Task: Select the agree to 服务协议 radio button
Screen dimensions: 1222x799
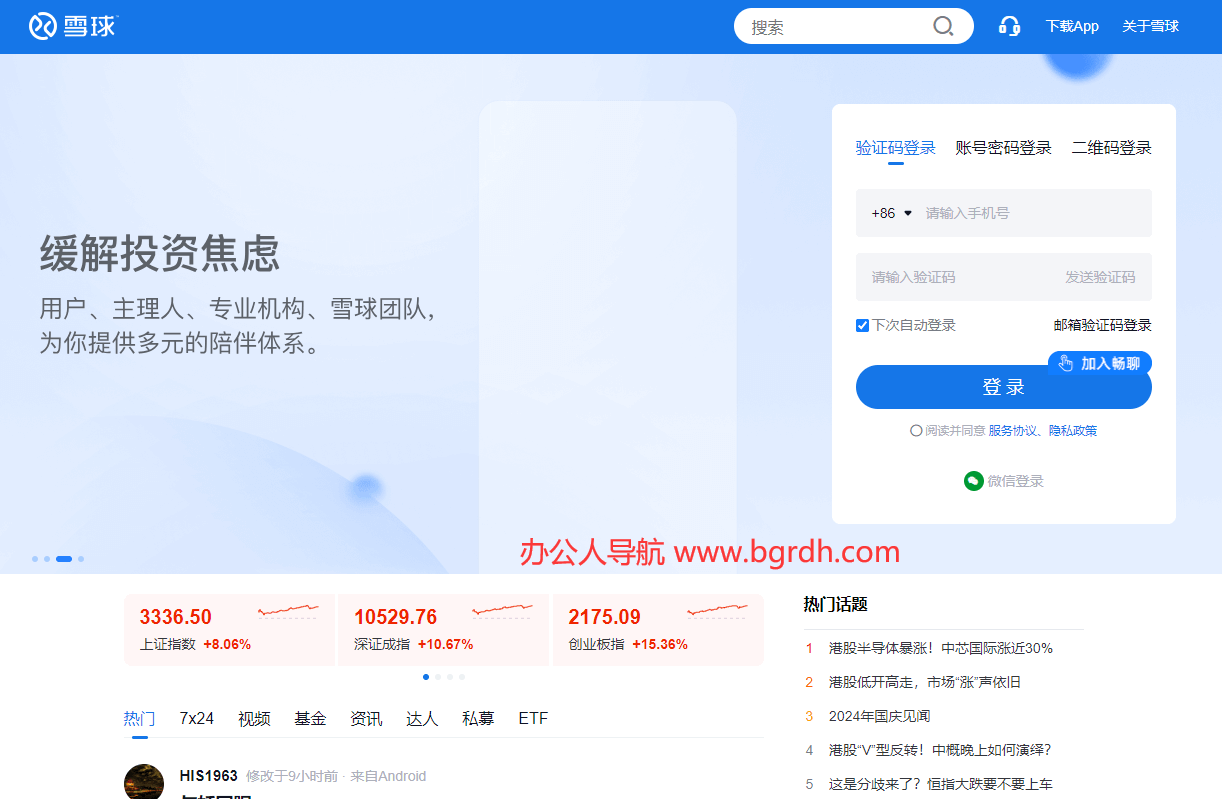Action: [x=916, y=431]
